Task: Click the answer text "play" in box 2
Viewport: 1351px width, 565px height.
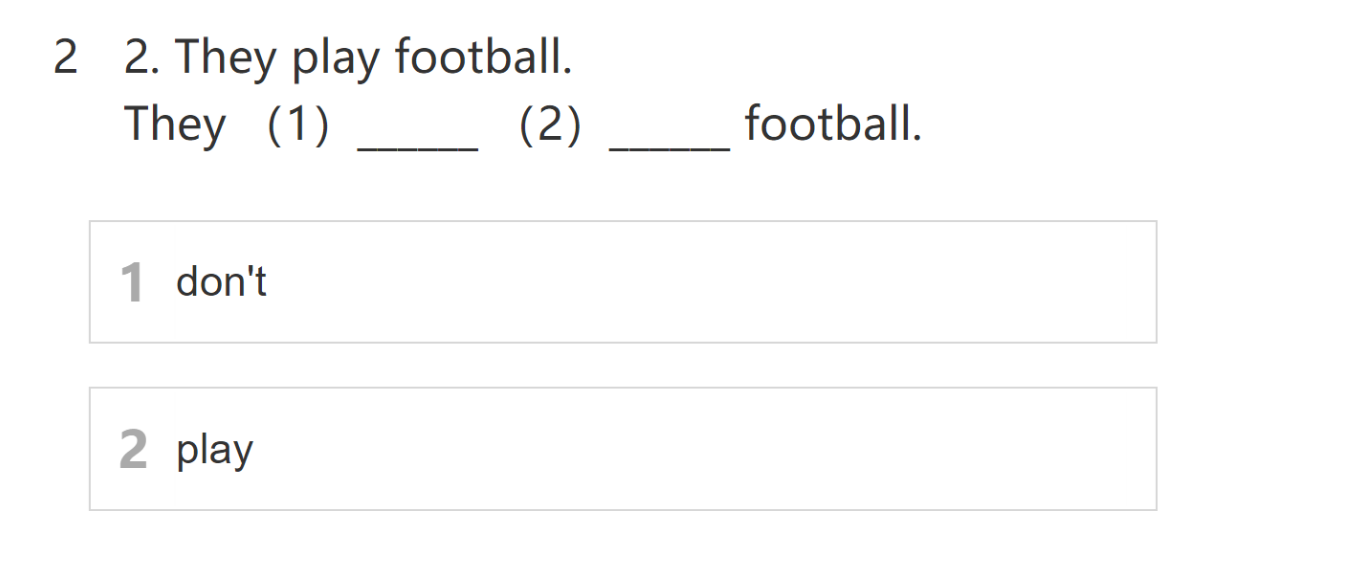Action: 215,450
